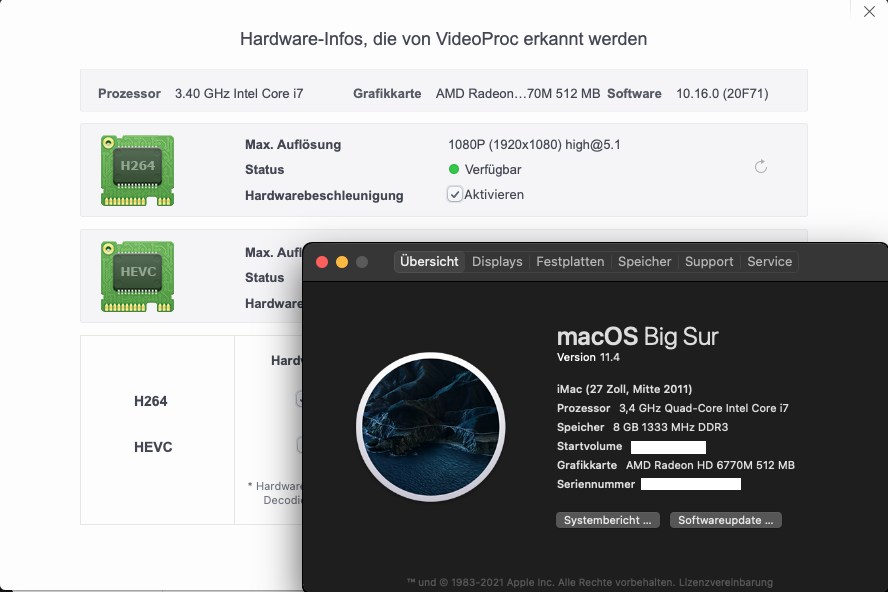The height and width of the screenshot is (592, 888).
Task: Click 'AMD Radeon HD 6770M 512 MB' text
Action: click(710, 465)
